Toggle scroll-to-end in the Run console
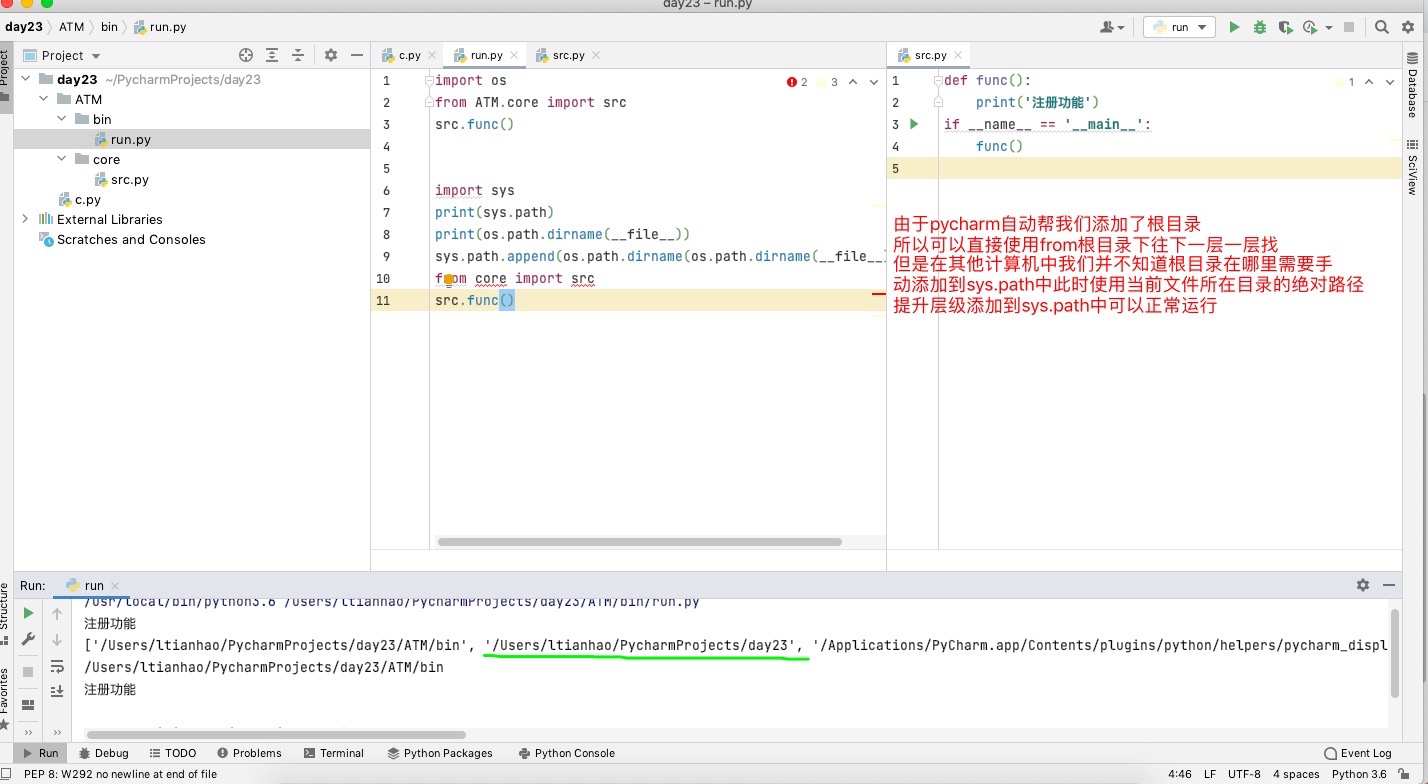Image resolution: width=1428 pixels, height=784 pixels. pos(57,691)
